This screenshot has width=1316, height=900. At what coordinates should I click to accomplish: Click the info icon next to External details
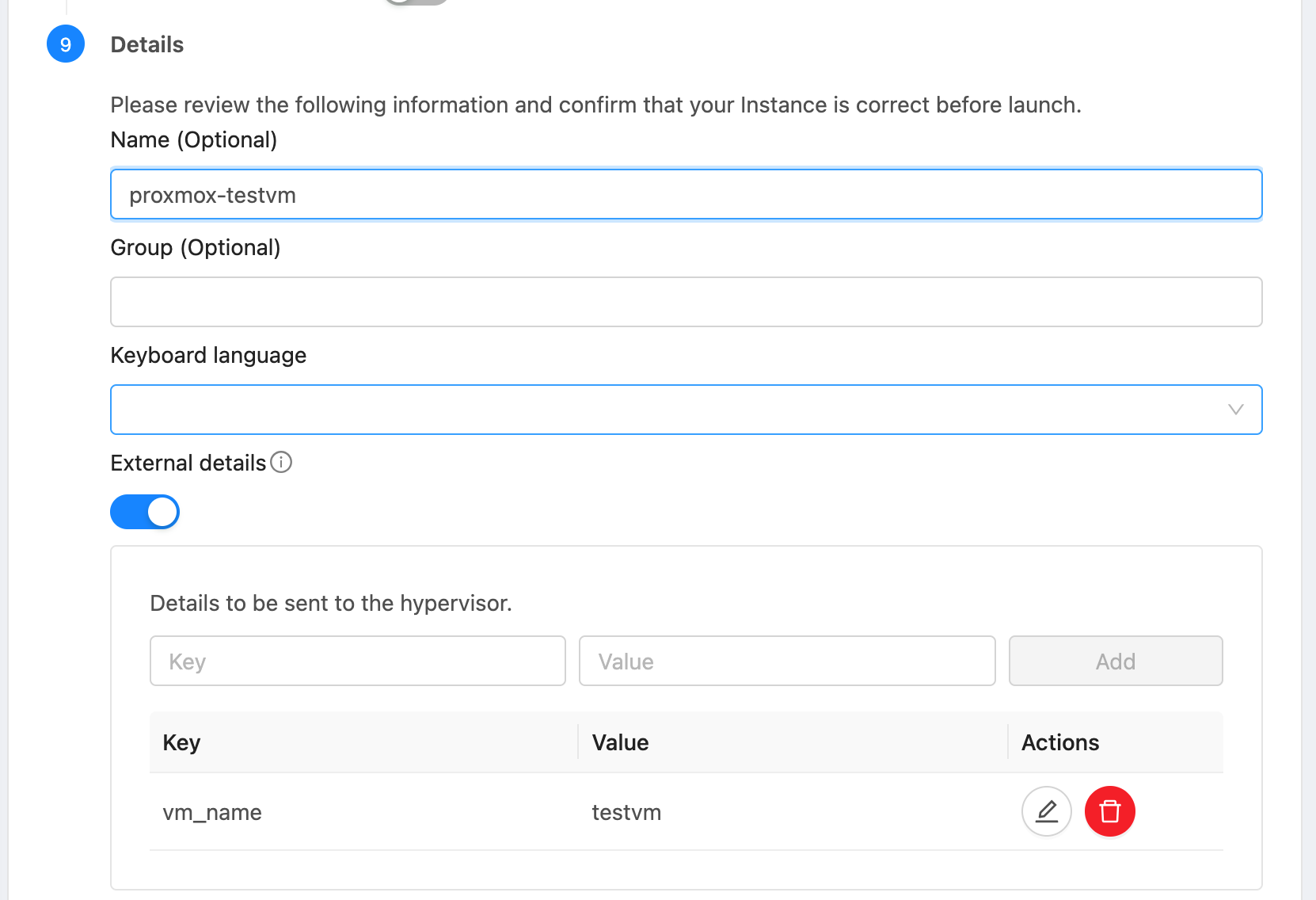(281, 462)
